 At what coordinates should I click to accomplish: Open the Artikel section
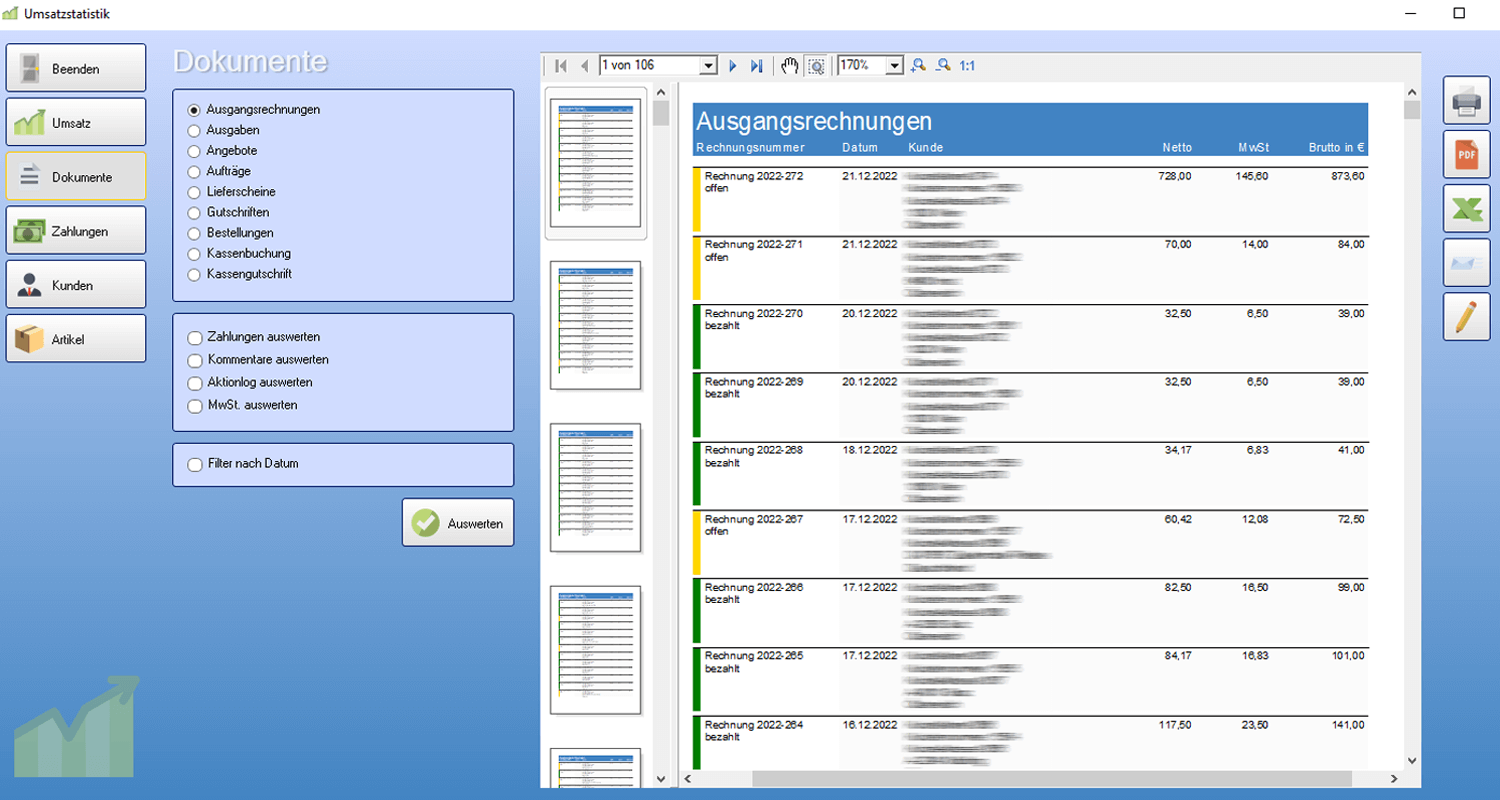pyautogui.click(x=76, y=338)
